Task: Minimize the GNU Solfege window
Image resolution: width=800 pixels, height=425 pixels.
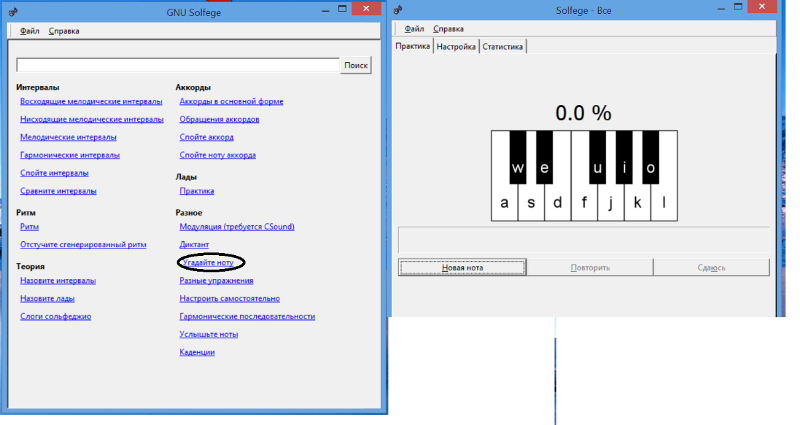Action: (x=326, y=10)
